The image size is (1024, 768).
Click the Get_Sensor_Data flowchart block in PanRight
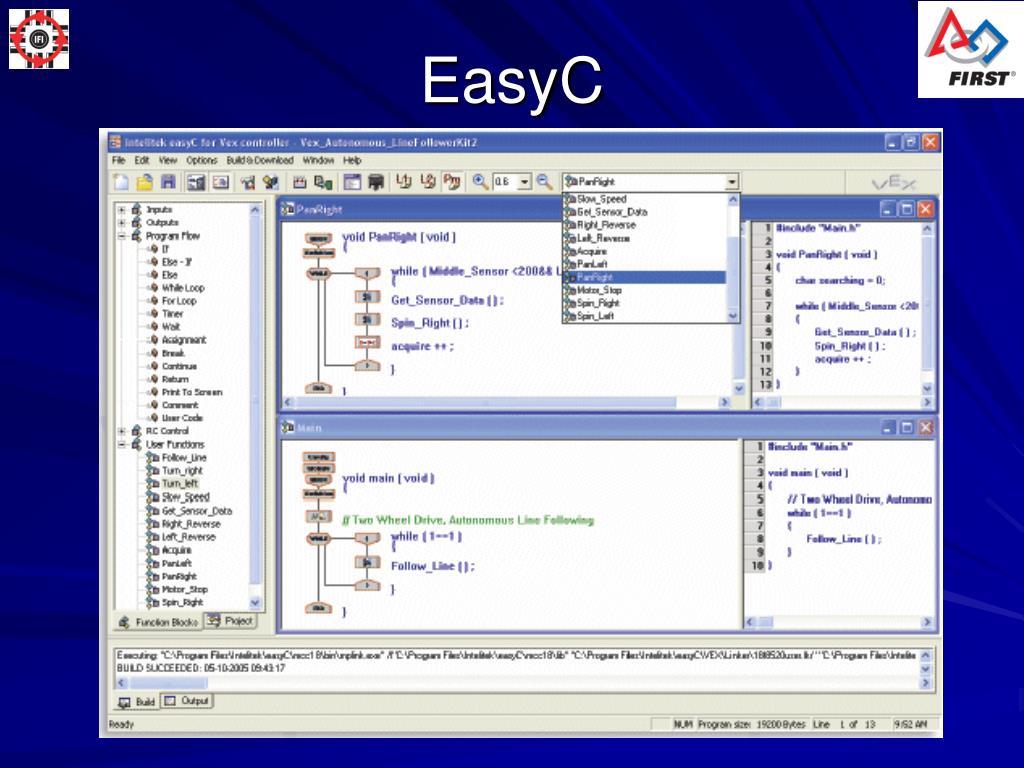367,297
